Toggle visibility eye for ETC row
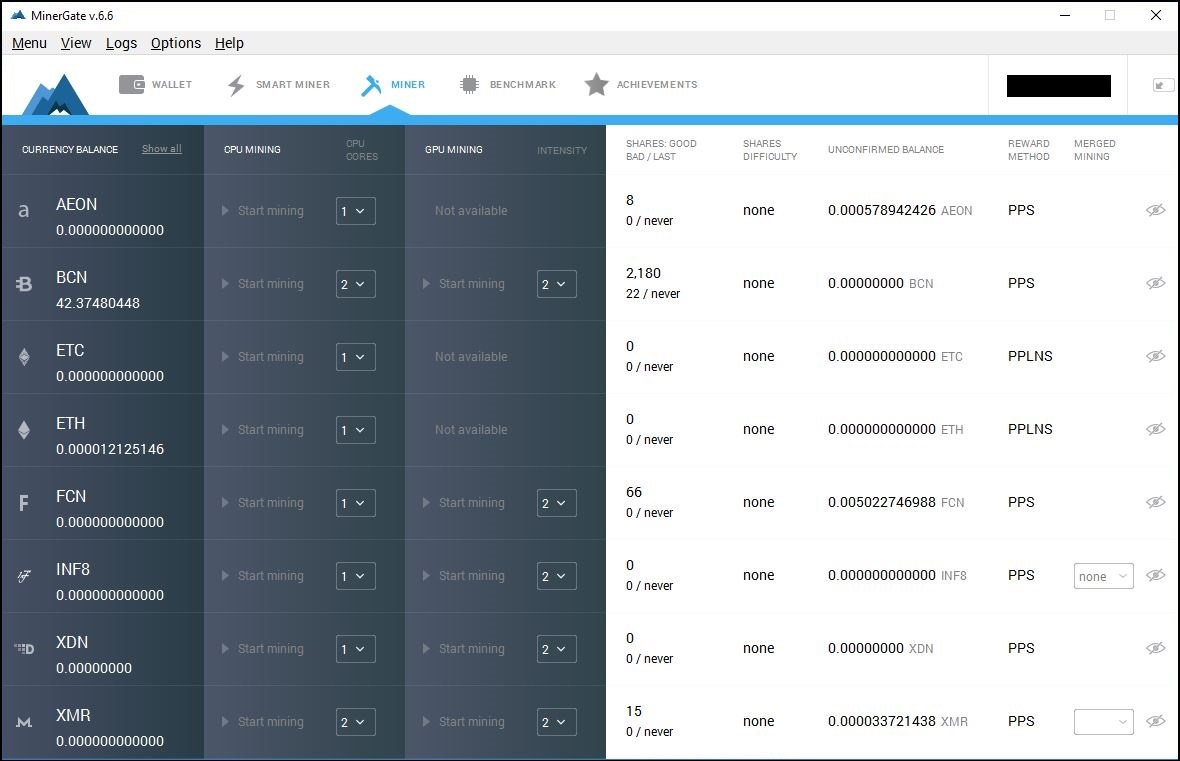 tap(1155, 356)
